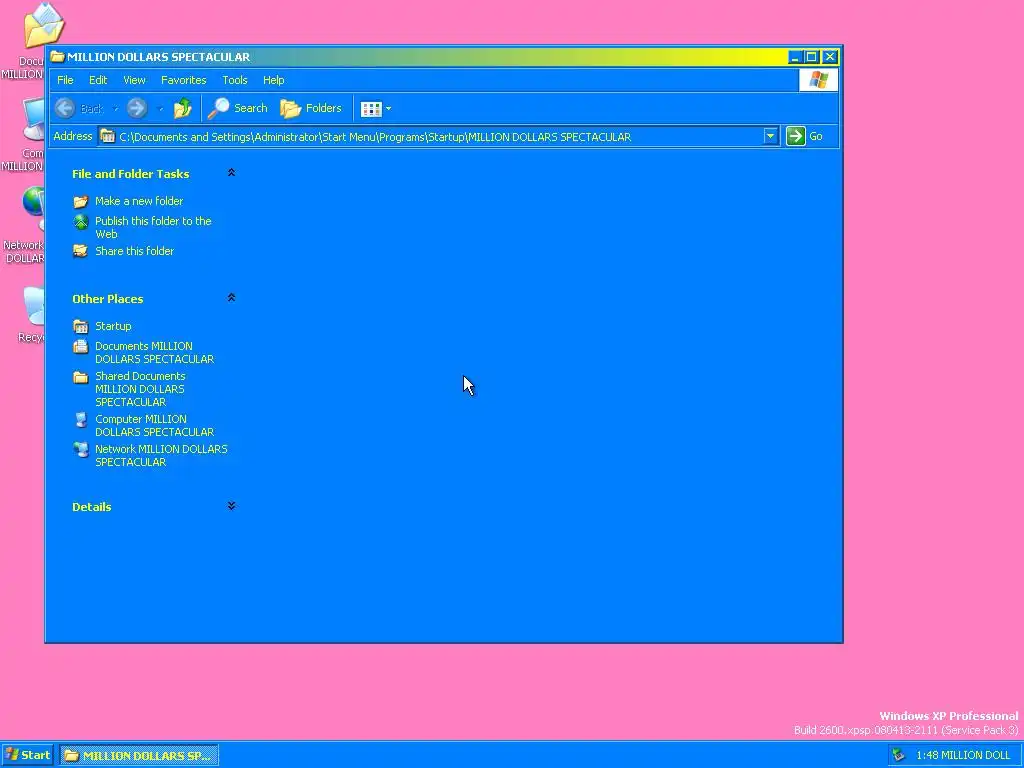Open Shared Documents MILLION DOLLARS SPECTACULAR link
This screenshot has width=1024, height=768.
pyautogui.click(x=140, y=389)
